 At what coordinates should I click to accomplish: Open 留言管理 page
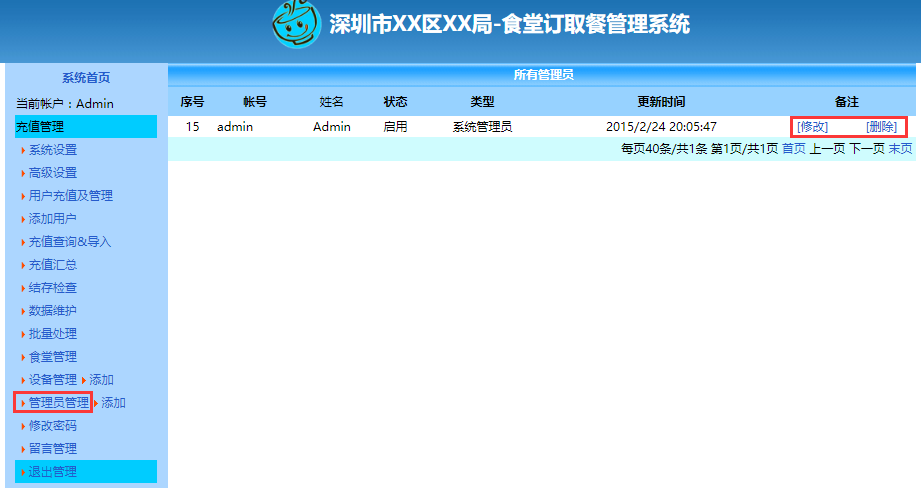(53, 449)
